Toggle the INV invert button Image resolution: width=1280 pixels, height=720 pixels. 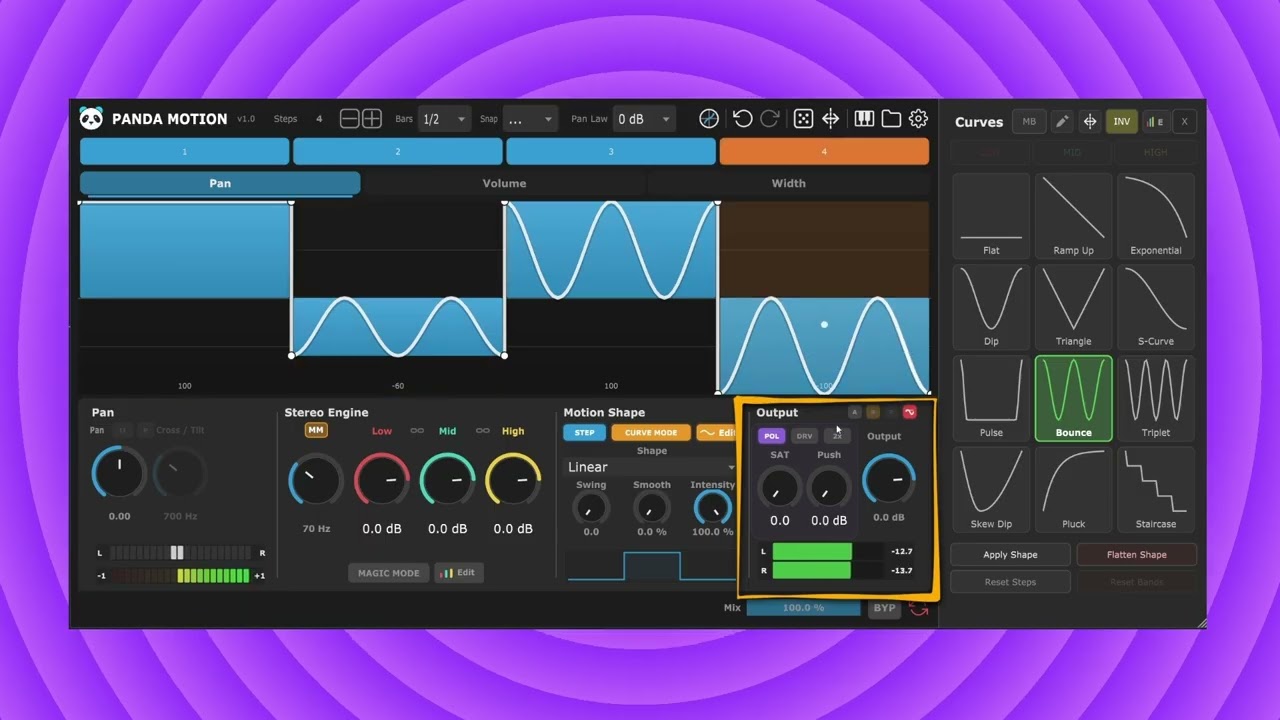[1122, 122]
